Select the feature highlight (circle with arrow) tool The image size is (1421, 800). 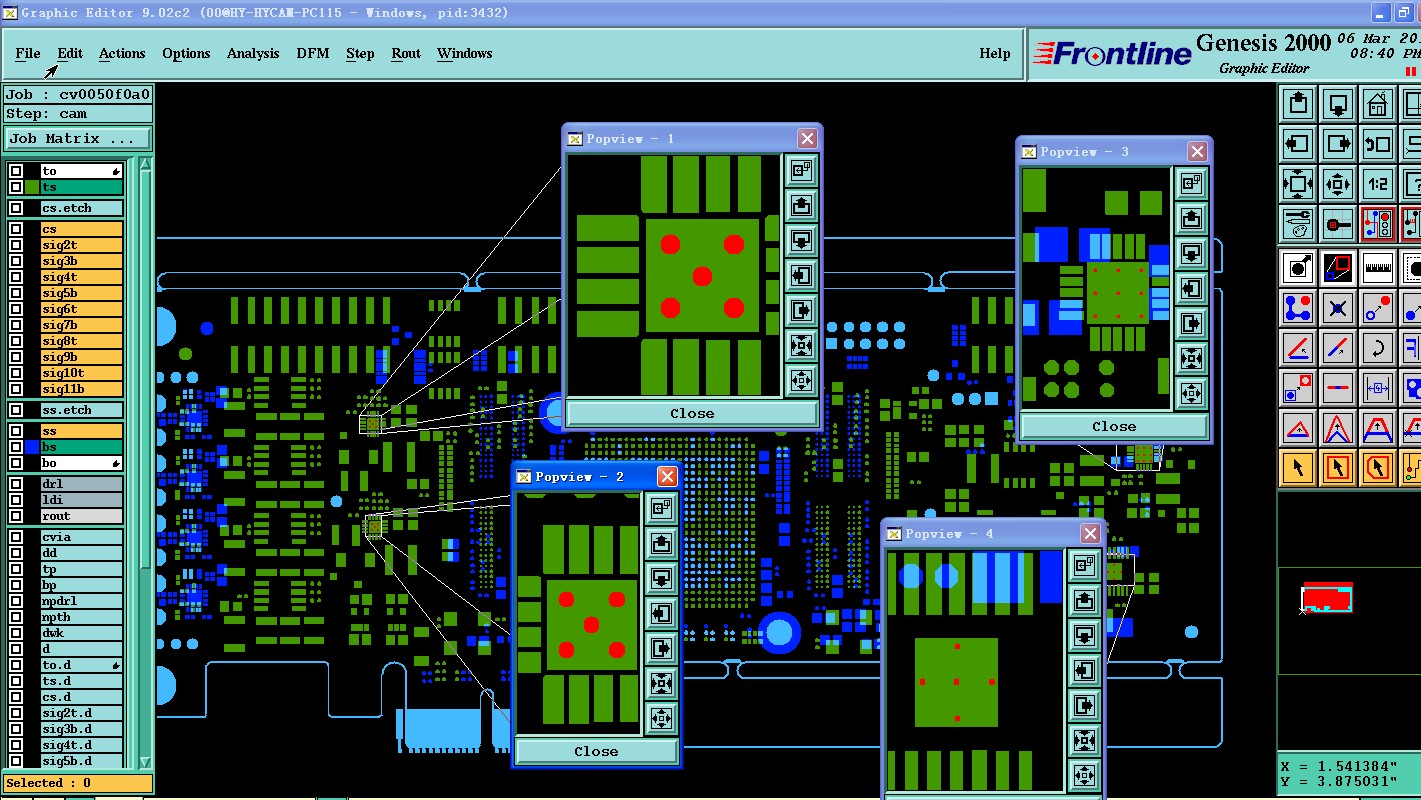click(x=1298, y=267)
